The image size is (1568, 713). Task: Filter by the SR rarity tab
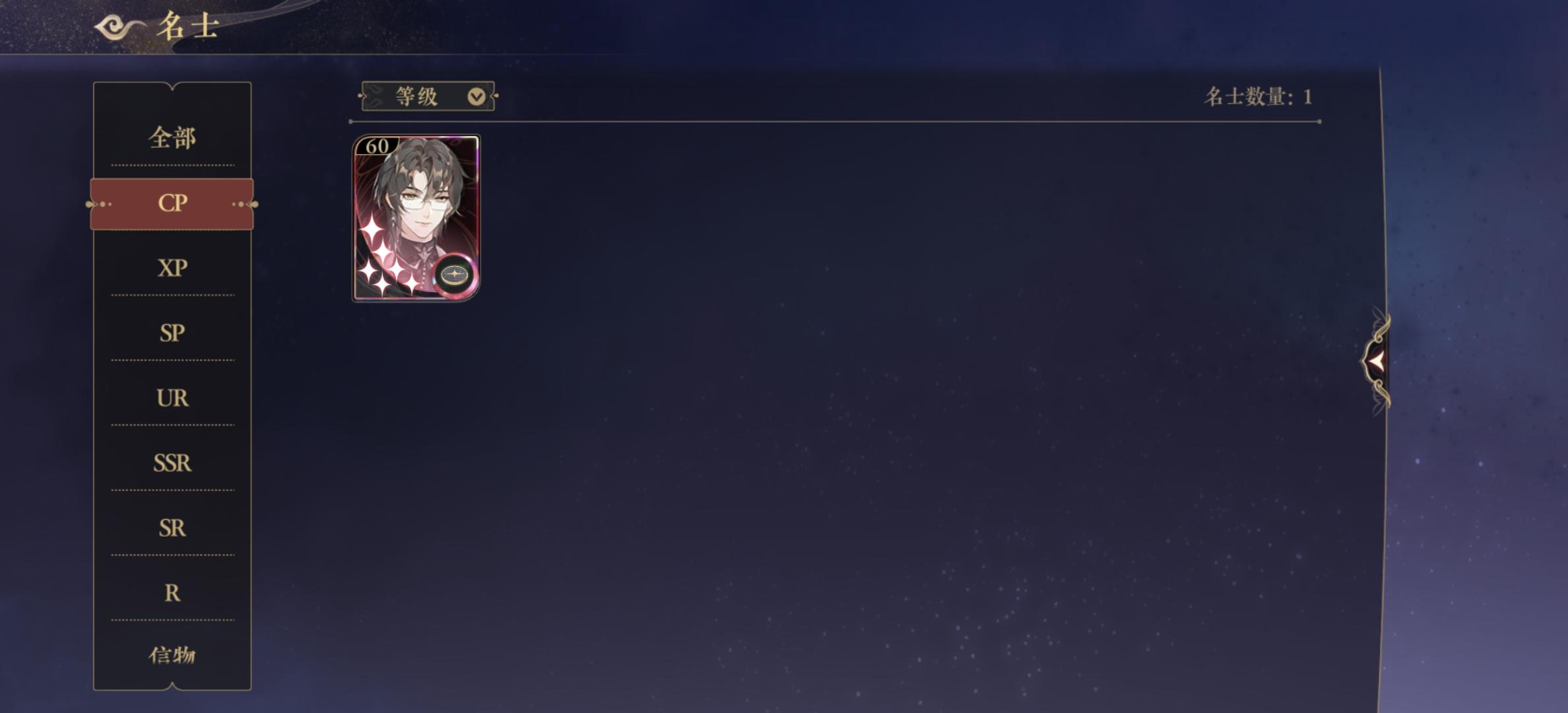[172, 528]
